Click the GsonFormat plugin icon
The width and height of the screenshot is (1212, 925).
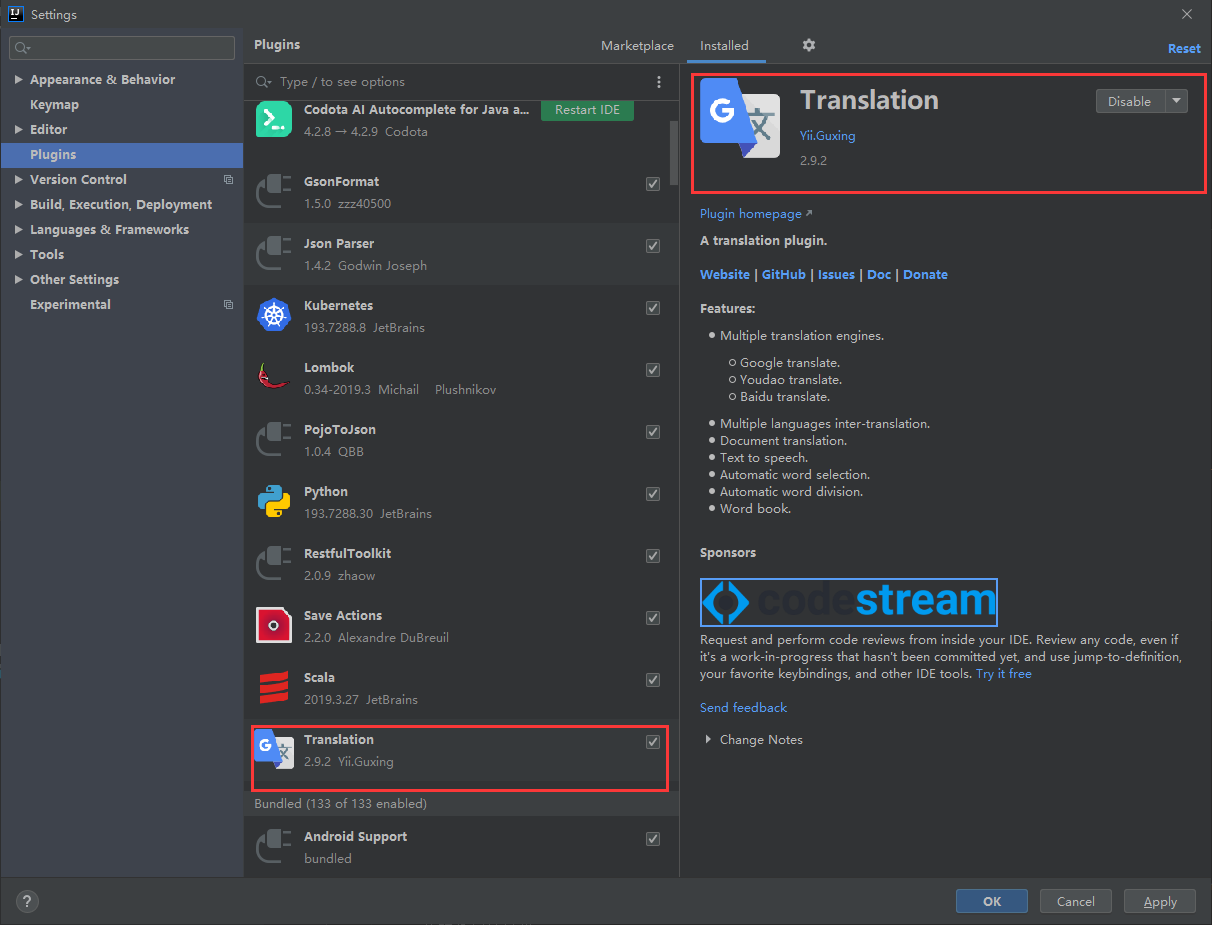(274, 192)
